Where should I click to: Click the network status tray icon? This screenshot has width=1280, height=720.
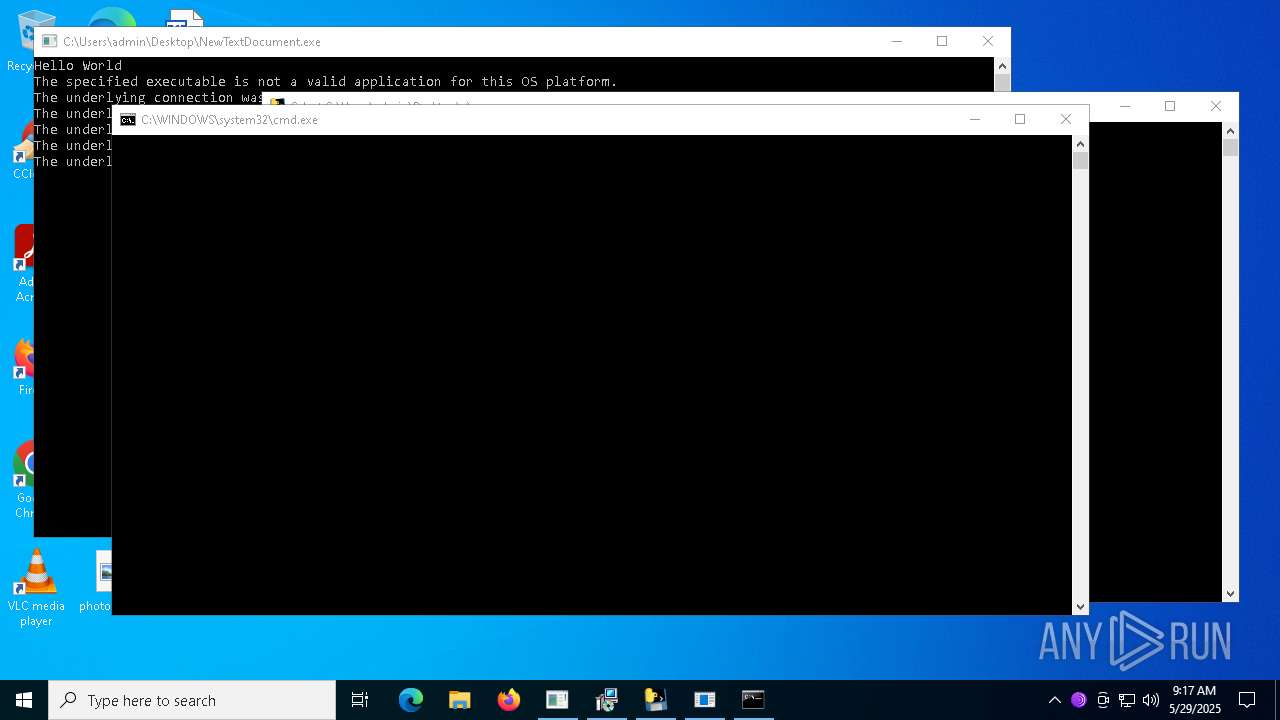pos(1127,700)
